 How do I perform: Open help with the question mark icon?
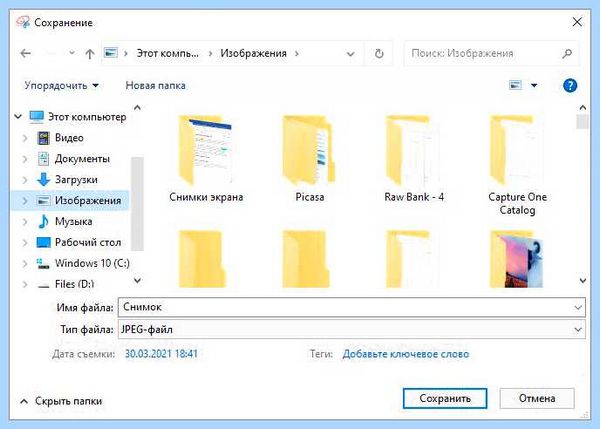click(x=570, y=85)
